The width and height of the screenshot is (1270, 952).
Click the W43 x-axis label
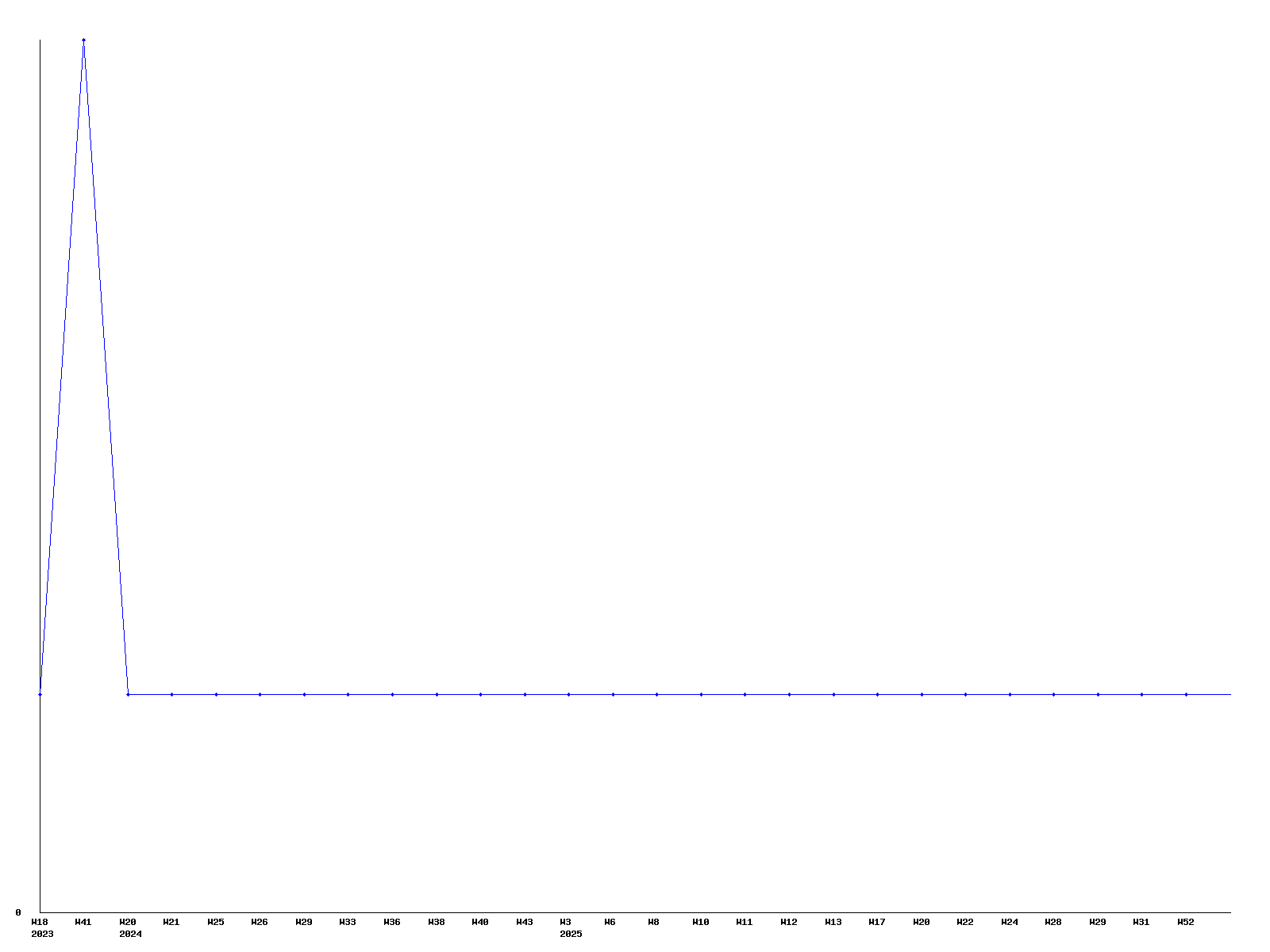click(x=525, y=922)
